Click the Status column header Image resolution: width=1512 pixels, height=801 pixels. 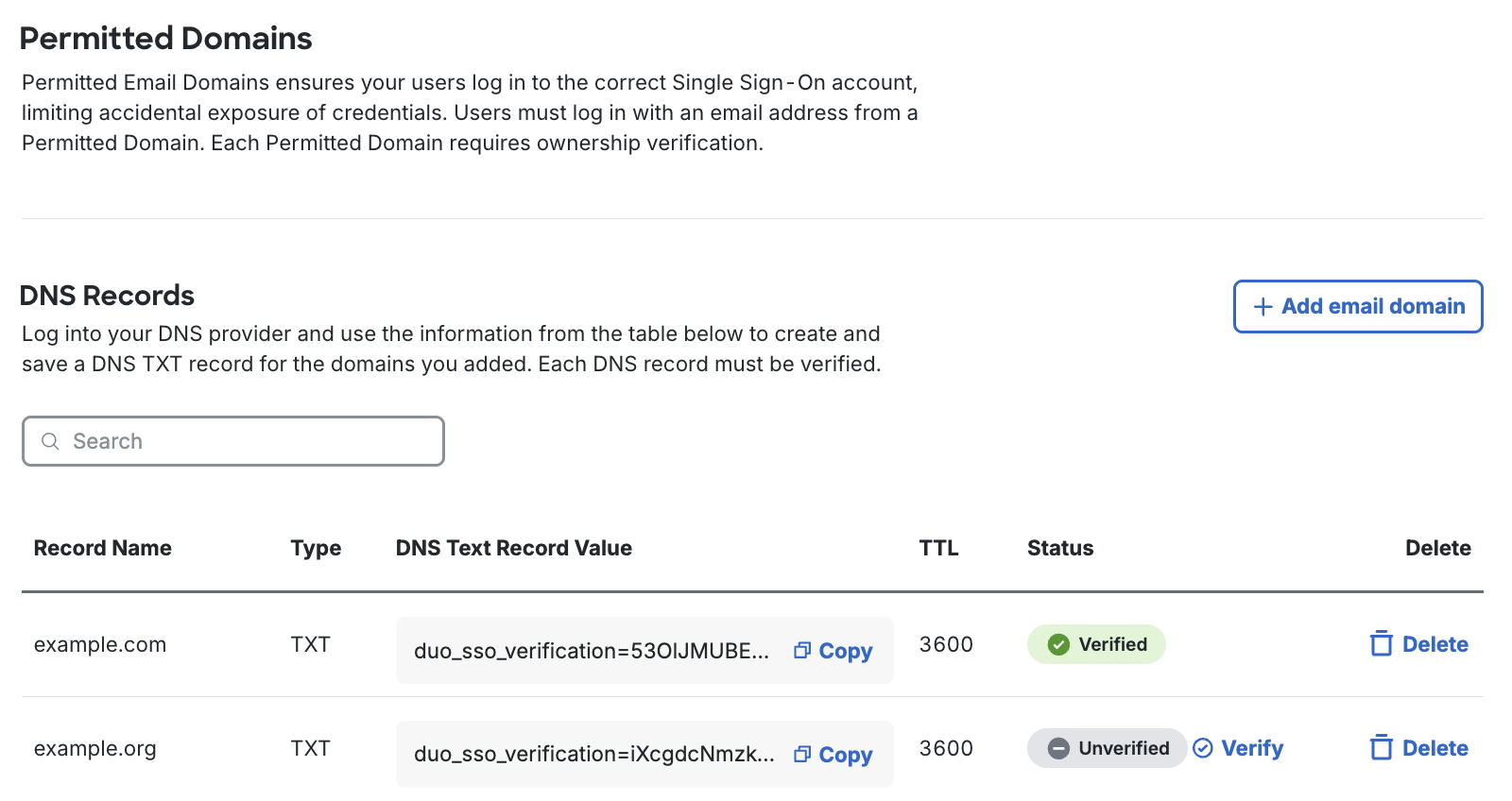click(x=1060, y=548)
